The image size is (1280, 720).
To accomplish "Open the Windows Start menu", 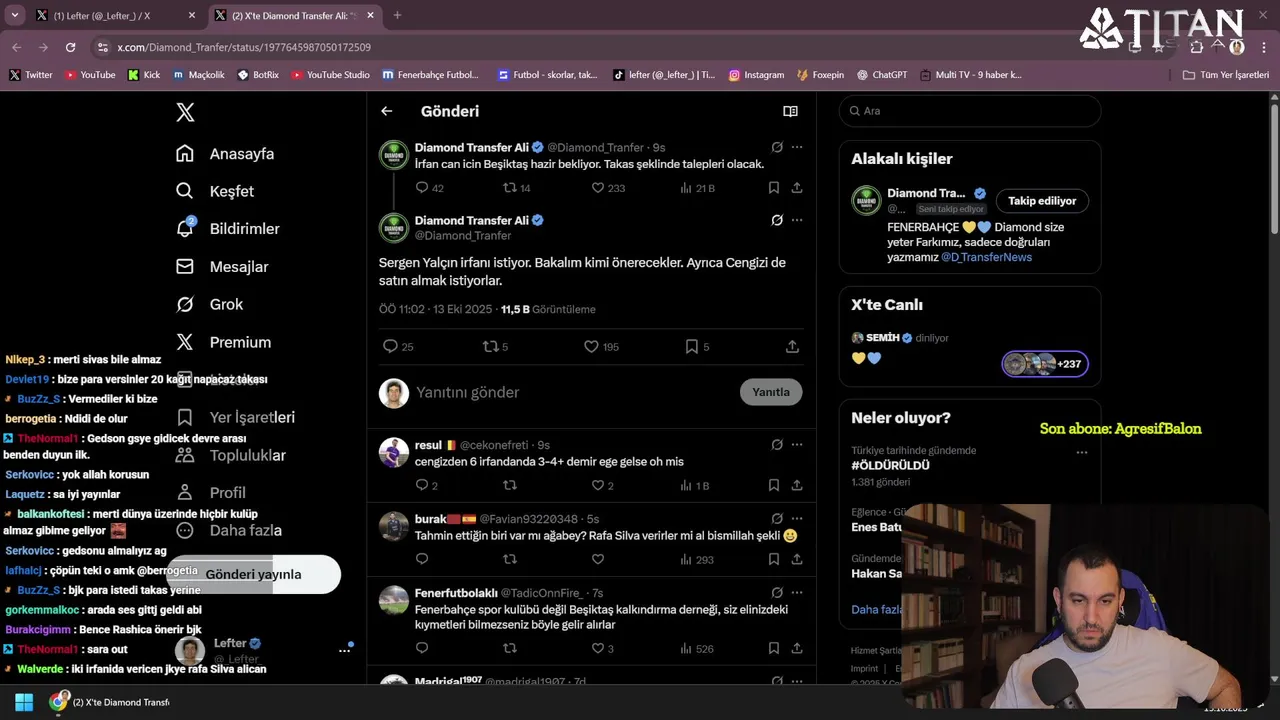I will (24, 702).
